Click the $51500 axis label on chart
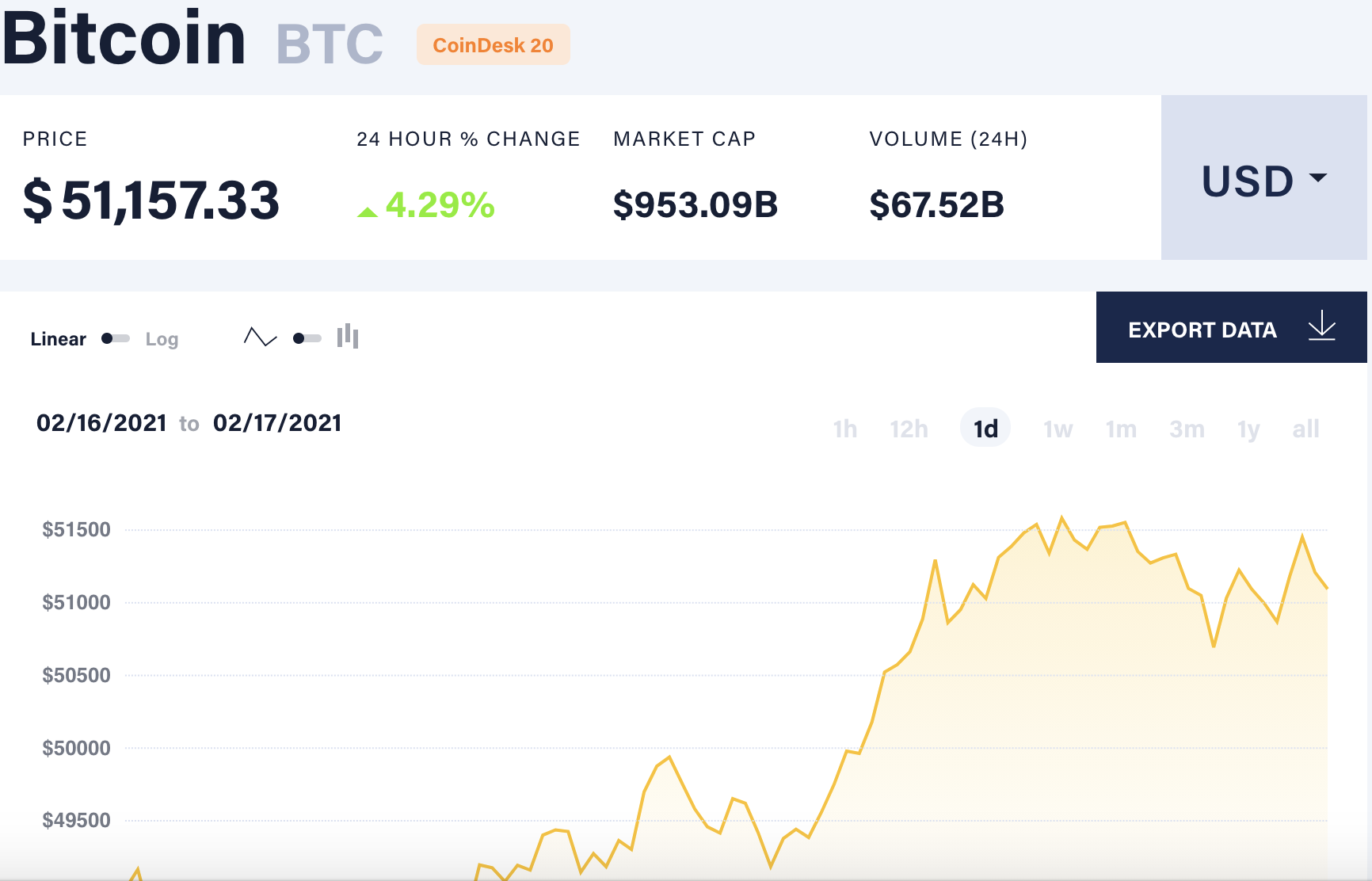The width and height of the screenshot is (1372, 881). (x=78, y=528)
